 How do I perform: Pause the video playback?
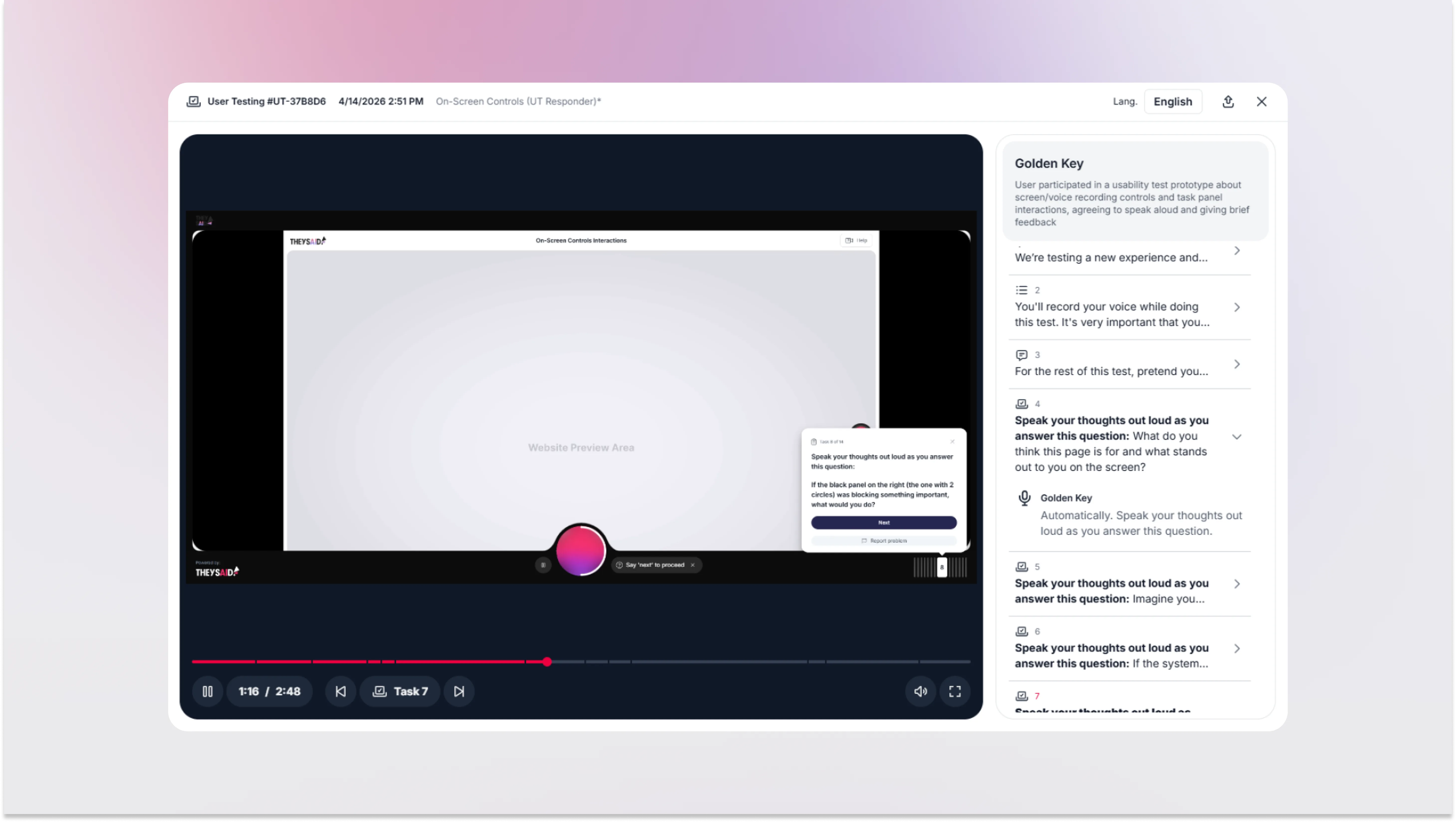(x=207, y=692)
